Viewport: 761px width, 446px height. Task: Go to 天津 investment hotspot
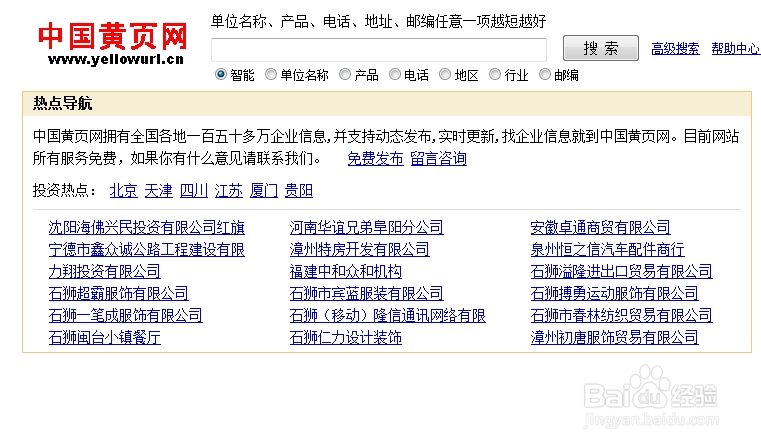158,191
